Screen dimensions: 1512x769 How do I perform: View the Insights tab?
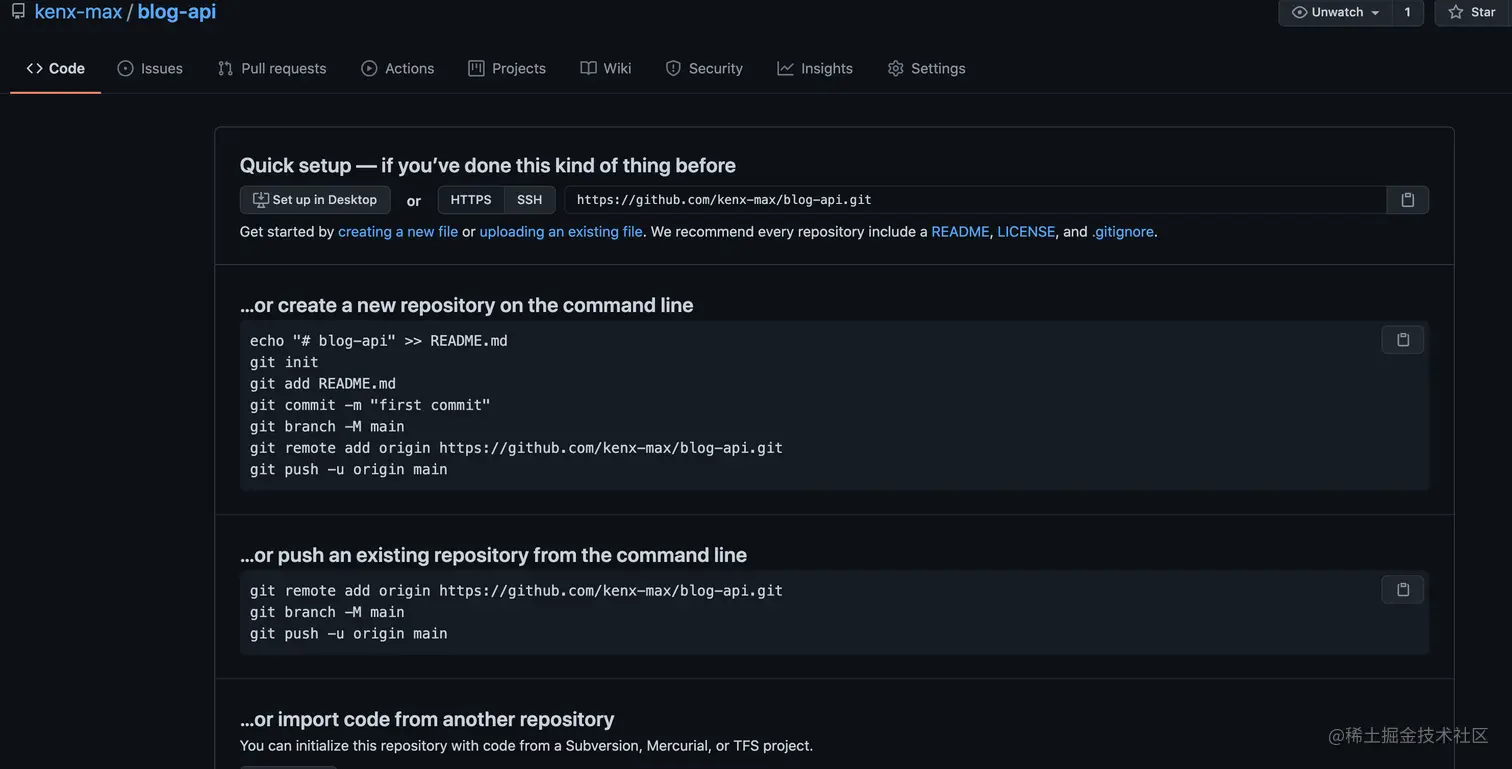pyautogui.click(x=815, y=68)
